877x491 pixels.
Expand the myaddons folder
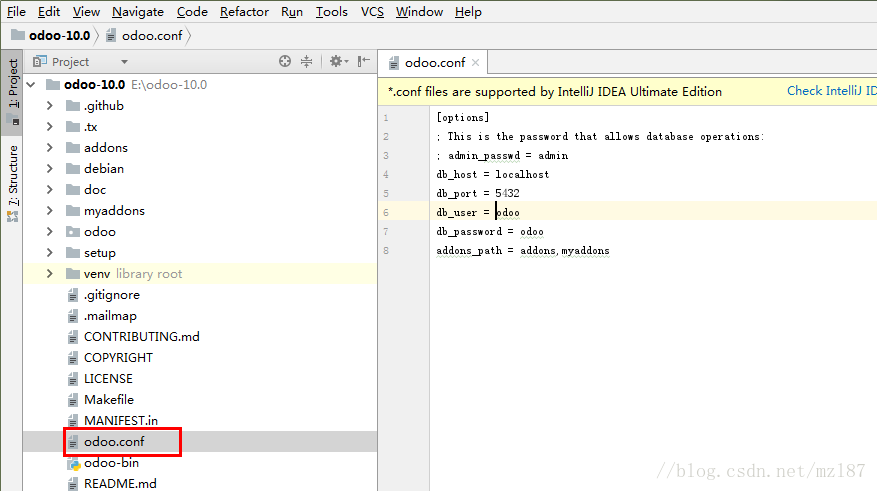50,211
